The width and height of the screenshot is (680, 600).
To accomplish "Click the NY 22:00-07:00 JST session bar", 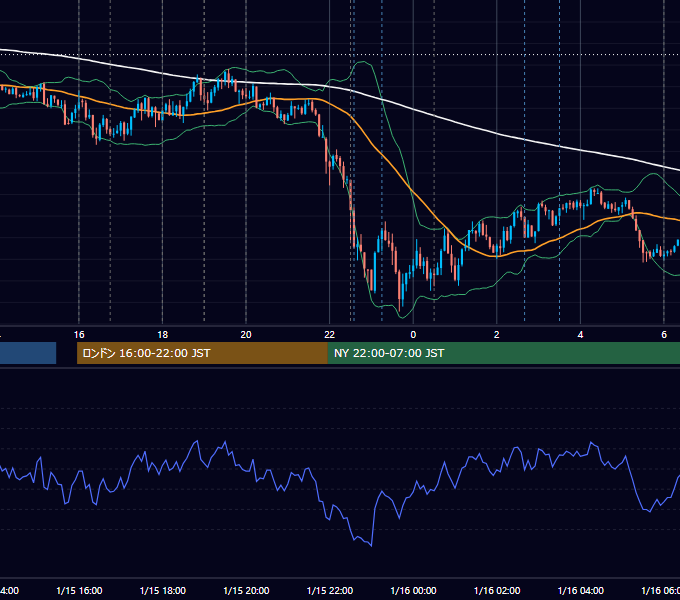I will pyautogui.click(x=503, y=353).
